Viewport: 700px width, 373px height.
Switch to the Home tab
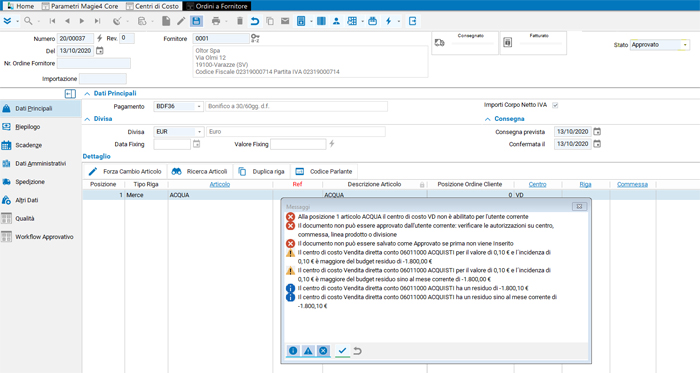click(20, 6)
